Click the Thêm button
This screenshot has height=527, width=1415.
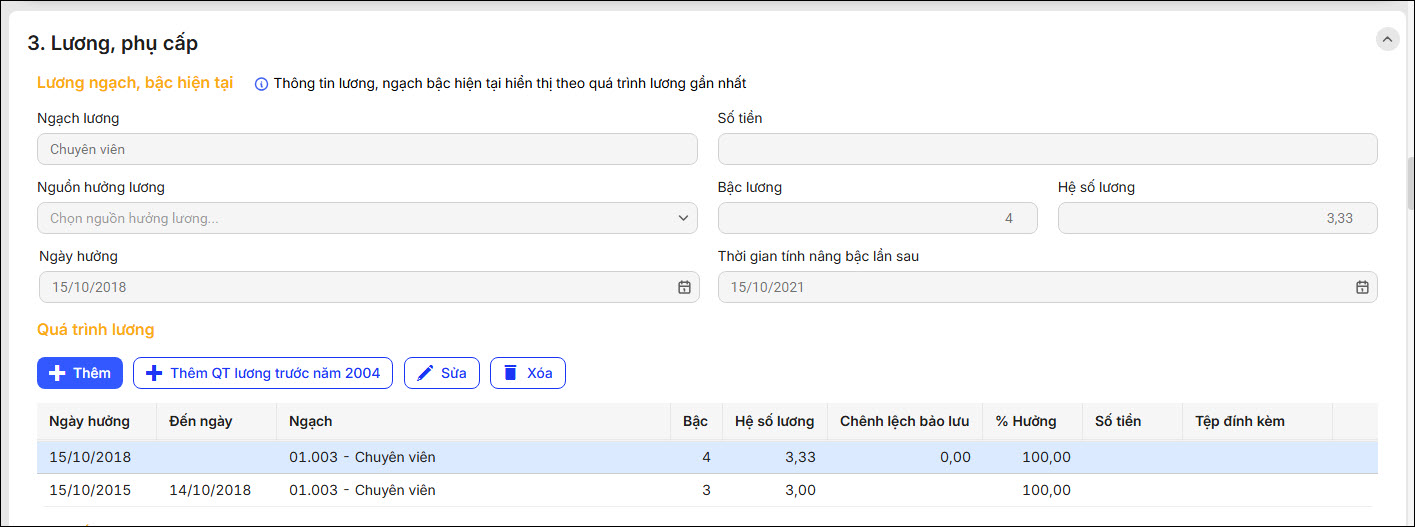(80, 373)
